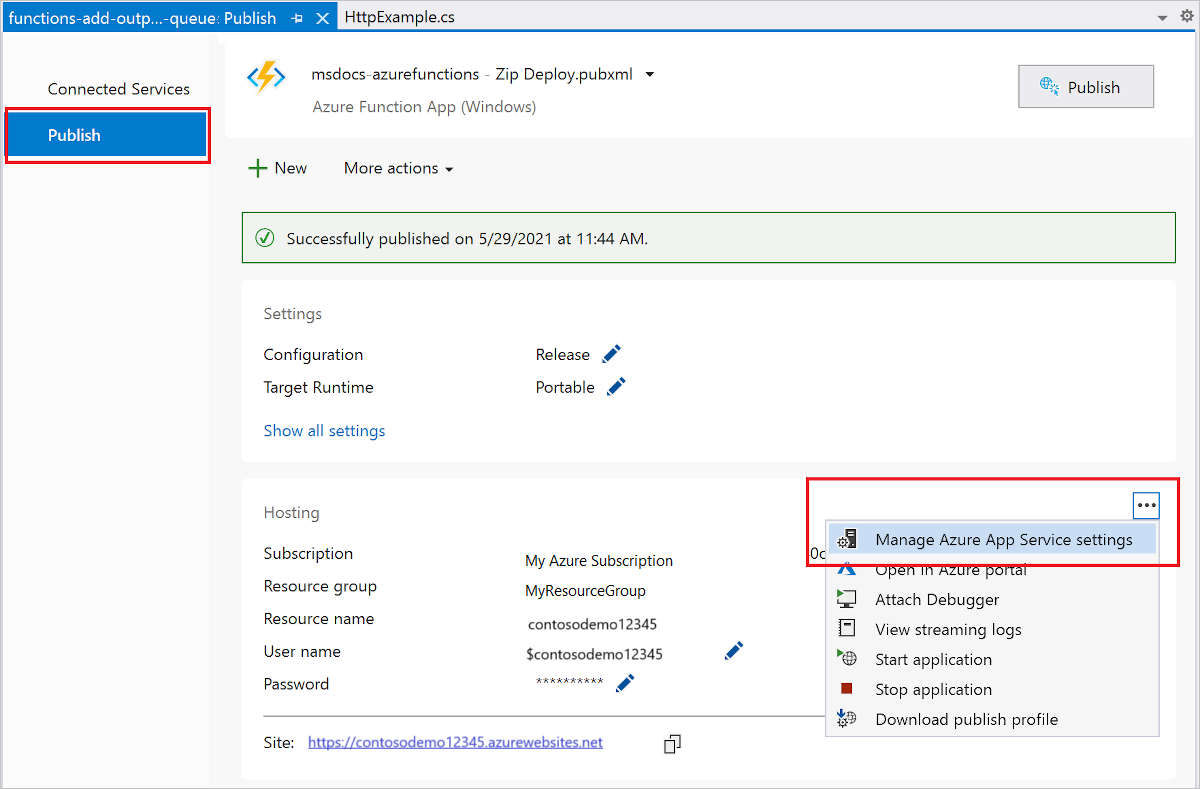Edit the Configuration setting via pencil icon
This screenshot has width=1200, height=789.
coord(611,353)
